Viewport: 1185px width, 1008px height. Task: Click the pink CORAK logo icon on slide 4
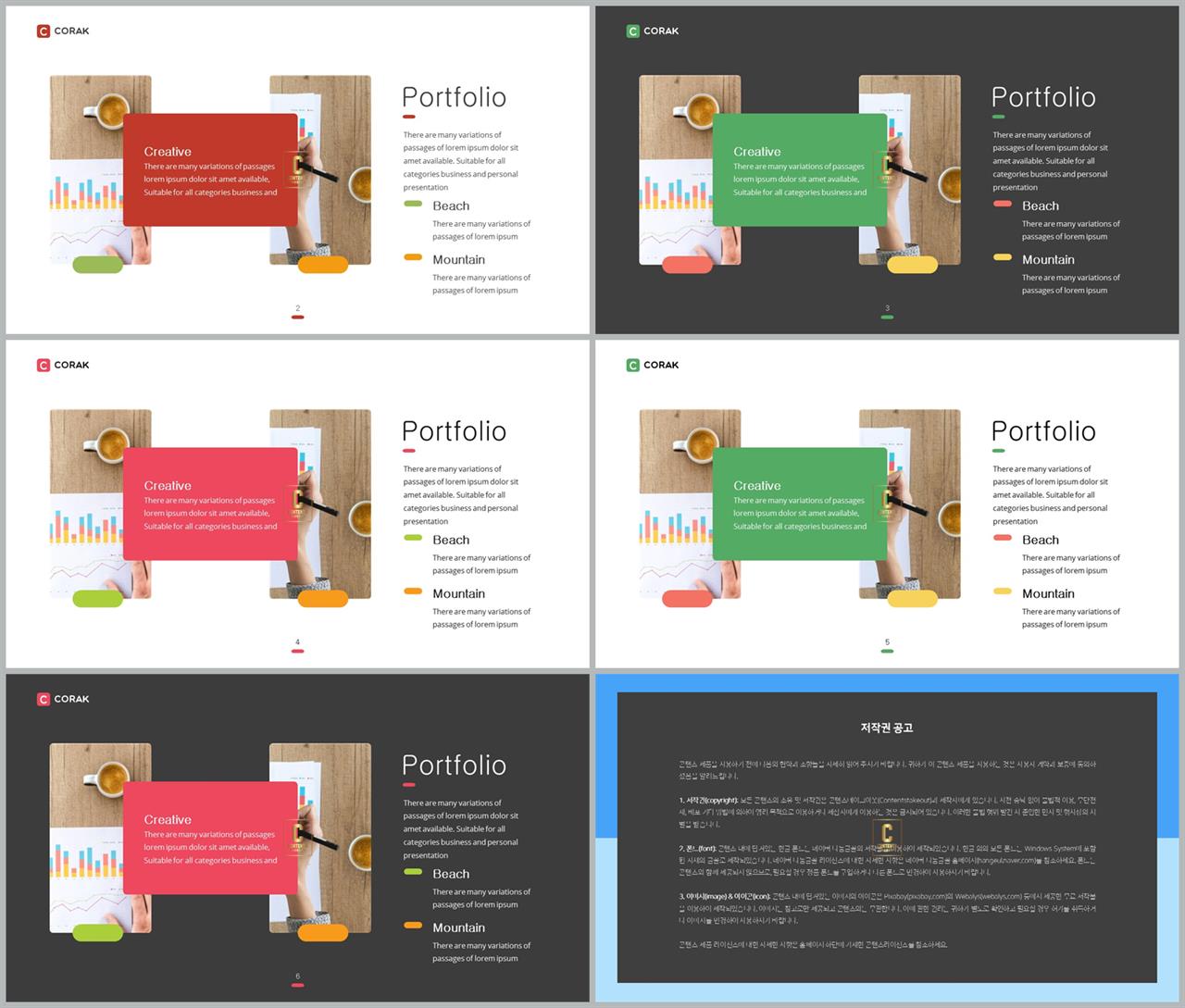pyautogui.click(x=43, y=365)
